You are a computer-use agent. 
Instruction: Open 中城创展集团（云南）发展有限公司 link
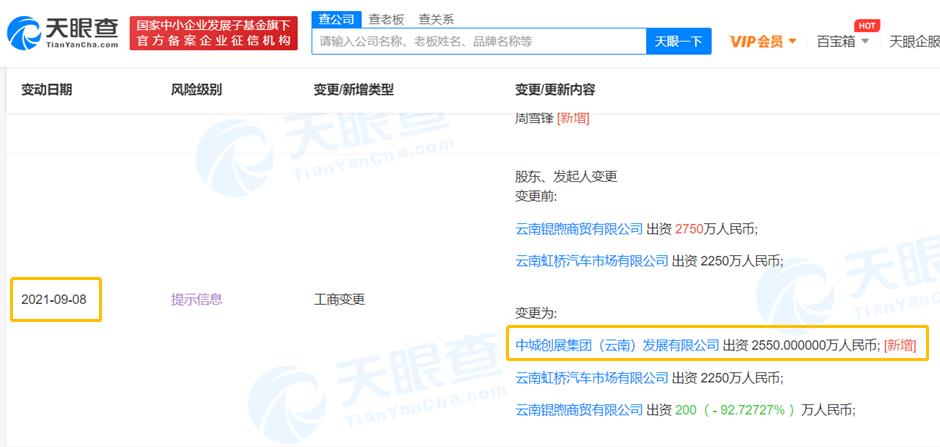(617, 345)
